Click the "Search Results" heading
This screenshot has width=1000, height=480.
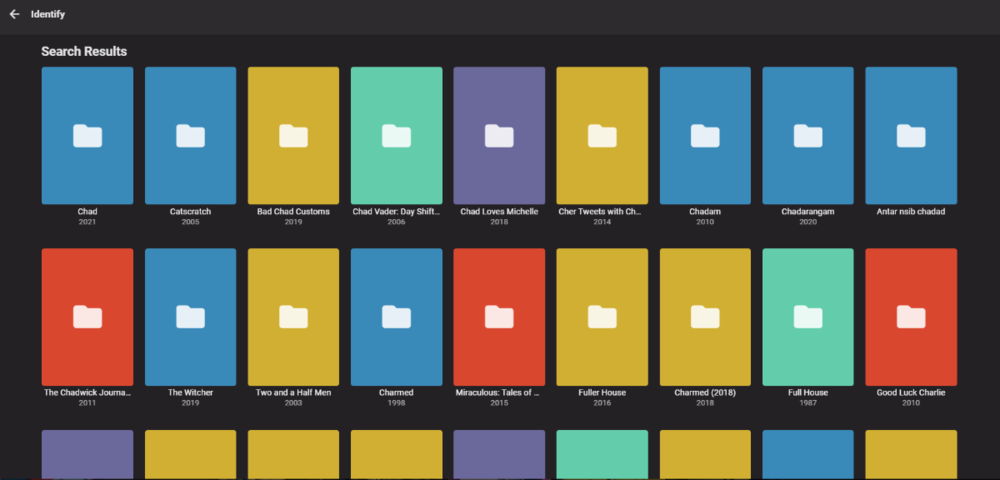(84, 52)
